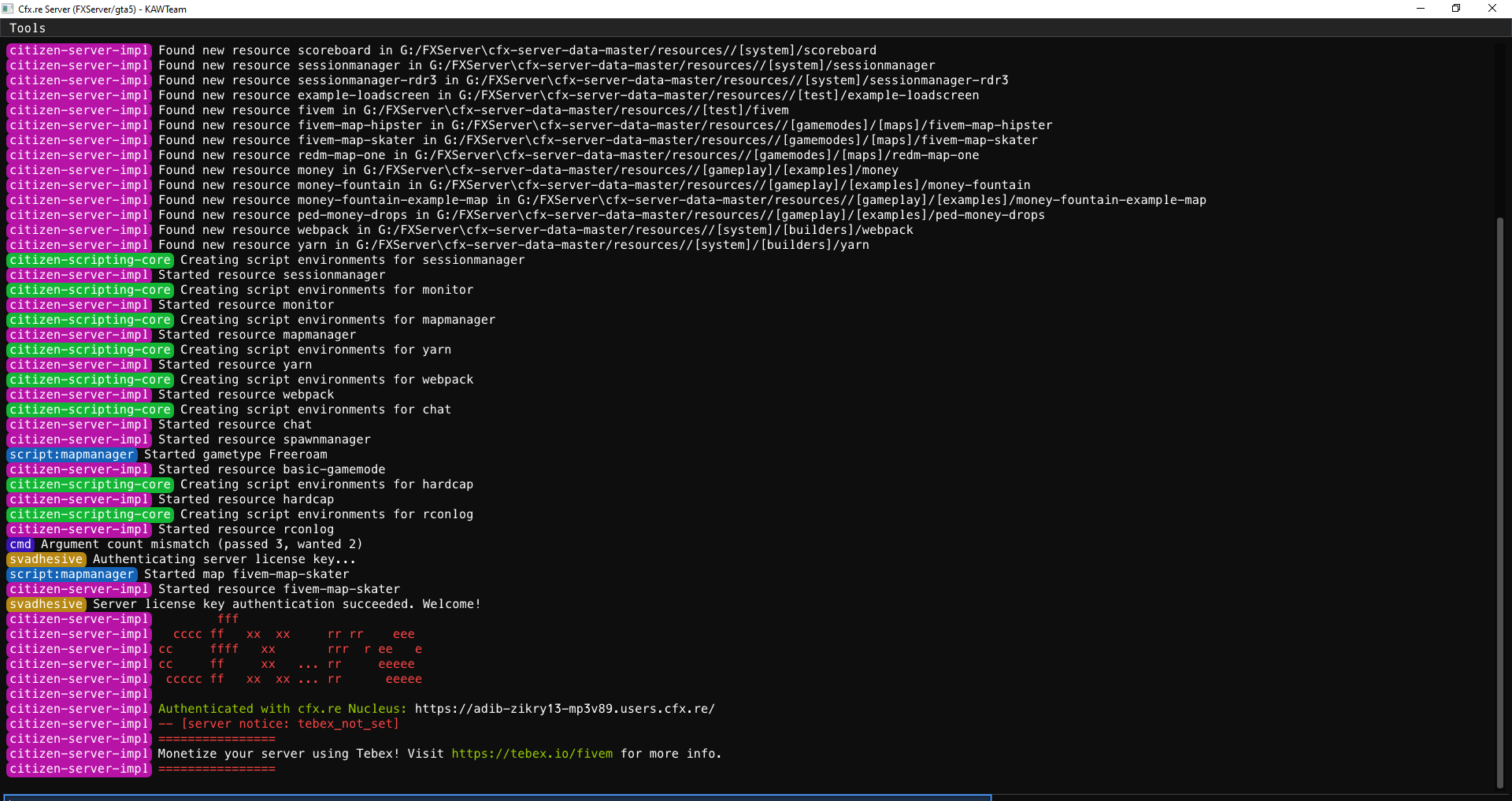Click the Creating script environments for chat line

pos(315,410)
